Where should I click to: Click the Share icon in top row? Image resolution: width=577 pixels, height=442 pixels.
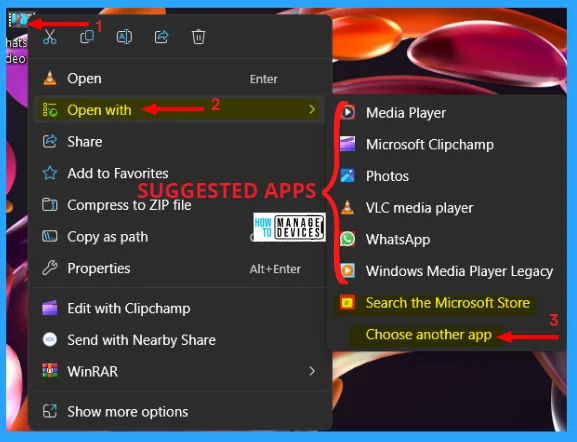click(x=162, y=36)
